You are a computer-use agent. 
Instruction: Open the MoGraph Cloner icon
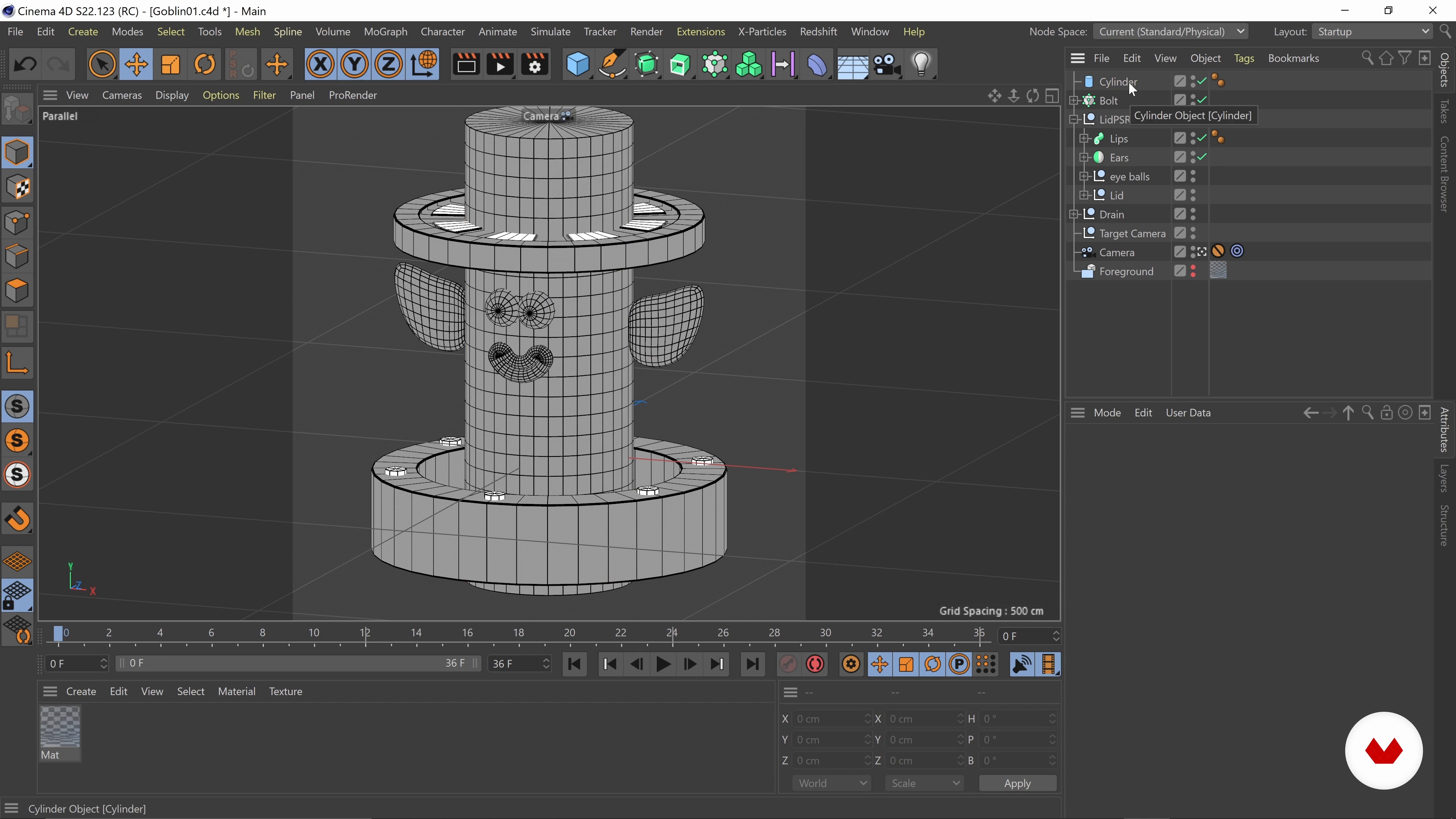[715, 64]
